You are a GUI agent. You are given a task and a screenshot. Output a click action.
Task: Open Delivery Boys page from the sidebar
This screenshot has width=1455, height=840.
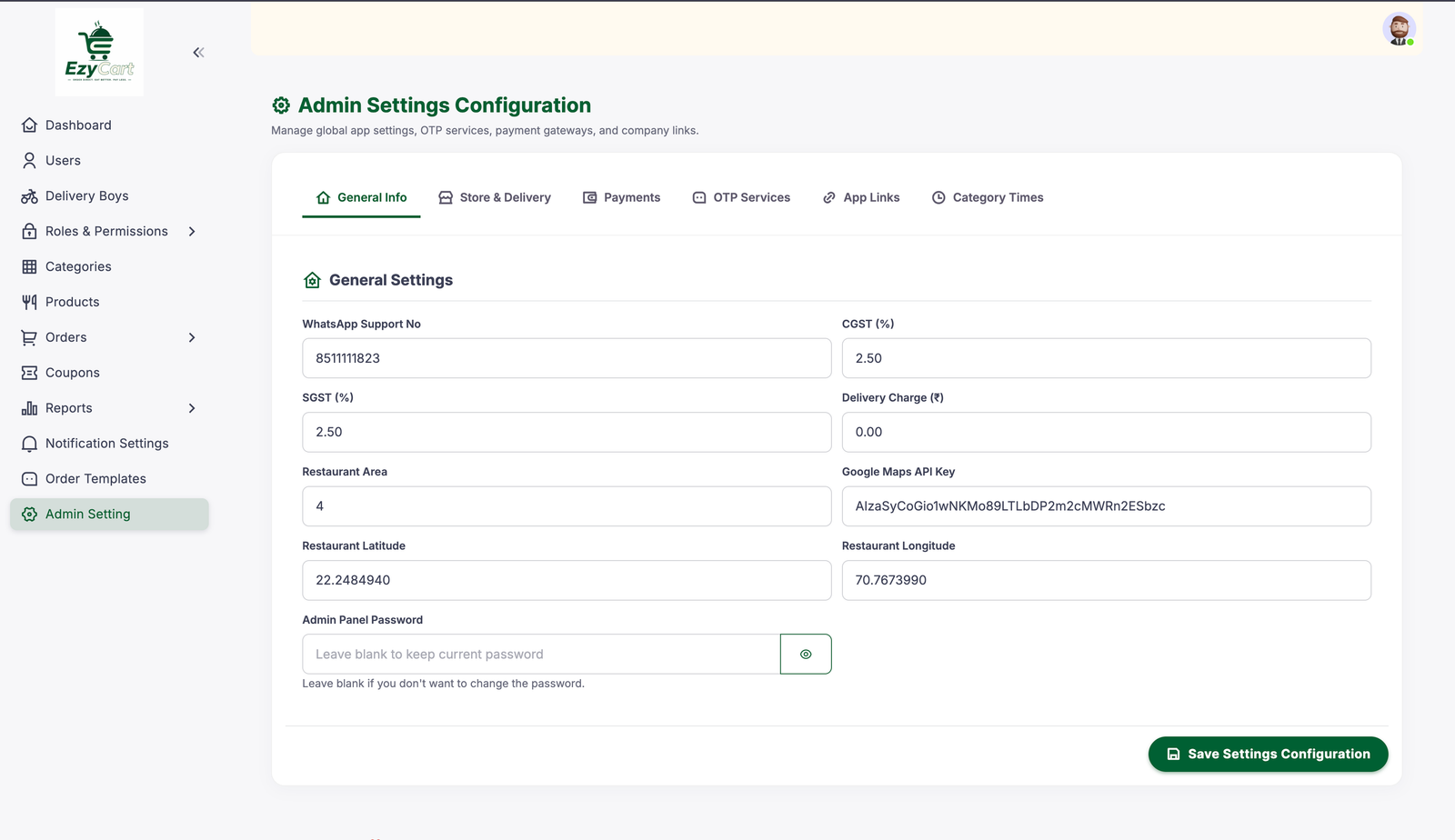[109, 196]
